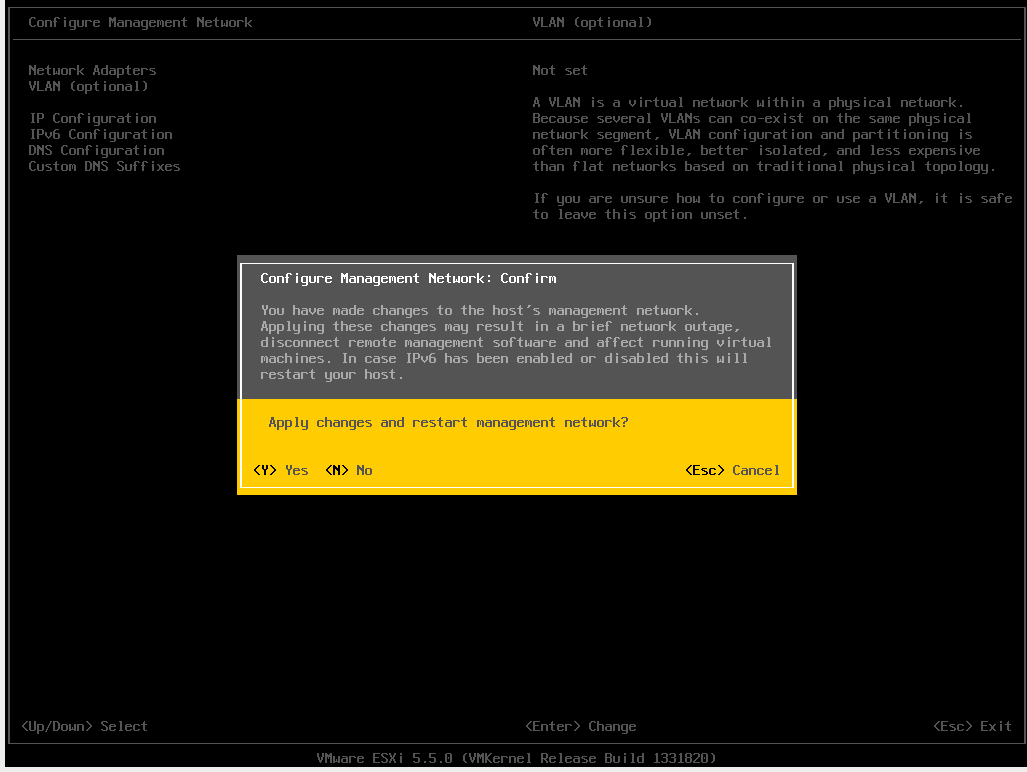
Task: Click the 'Not set' VLAN value
Action: tap(560, 70)
